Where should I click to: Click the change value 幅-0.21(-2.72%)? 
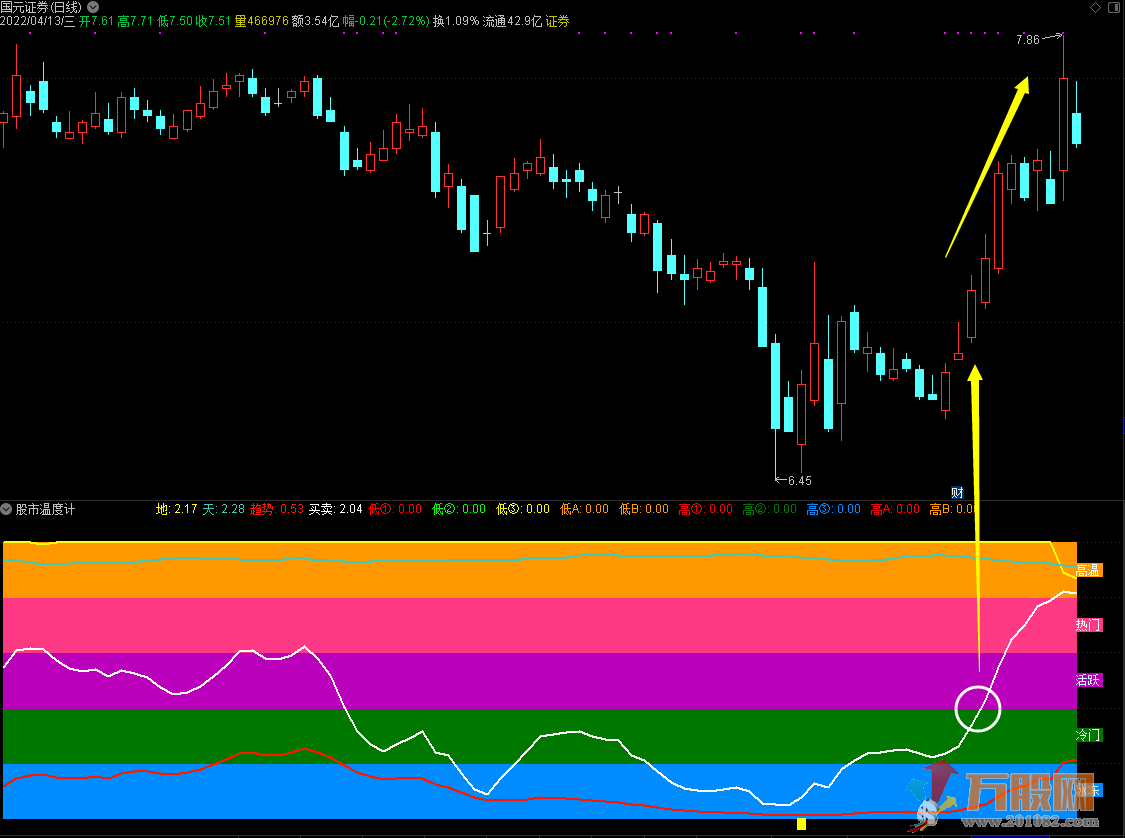pyautogui.click(x=386, y=22)
